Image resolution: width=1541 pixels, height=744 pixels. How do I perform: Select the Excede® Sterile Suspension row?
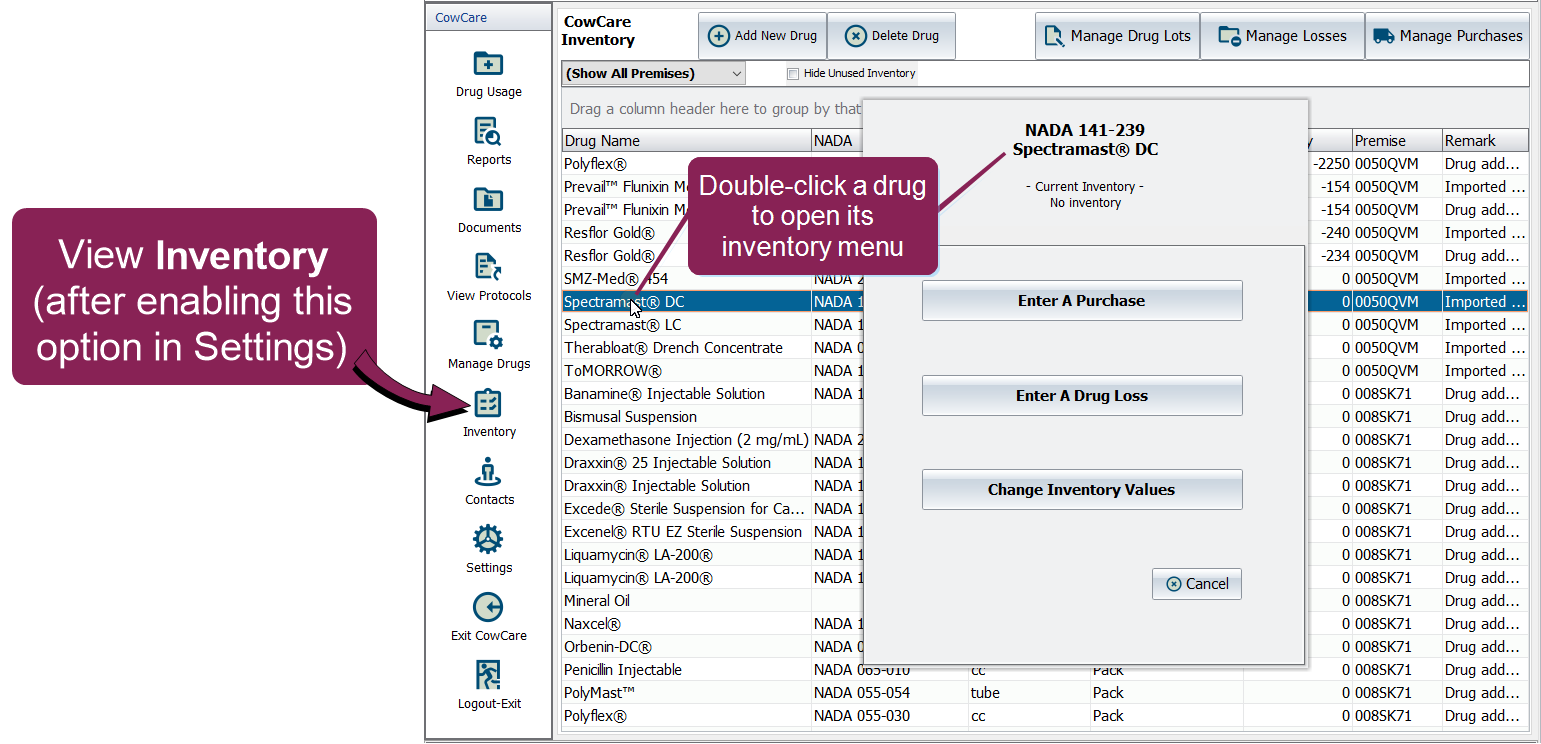pyautogui.click(x=1045, y=509)
